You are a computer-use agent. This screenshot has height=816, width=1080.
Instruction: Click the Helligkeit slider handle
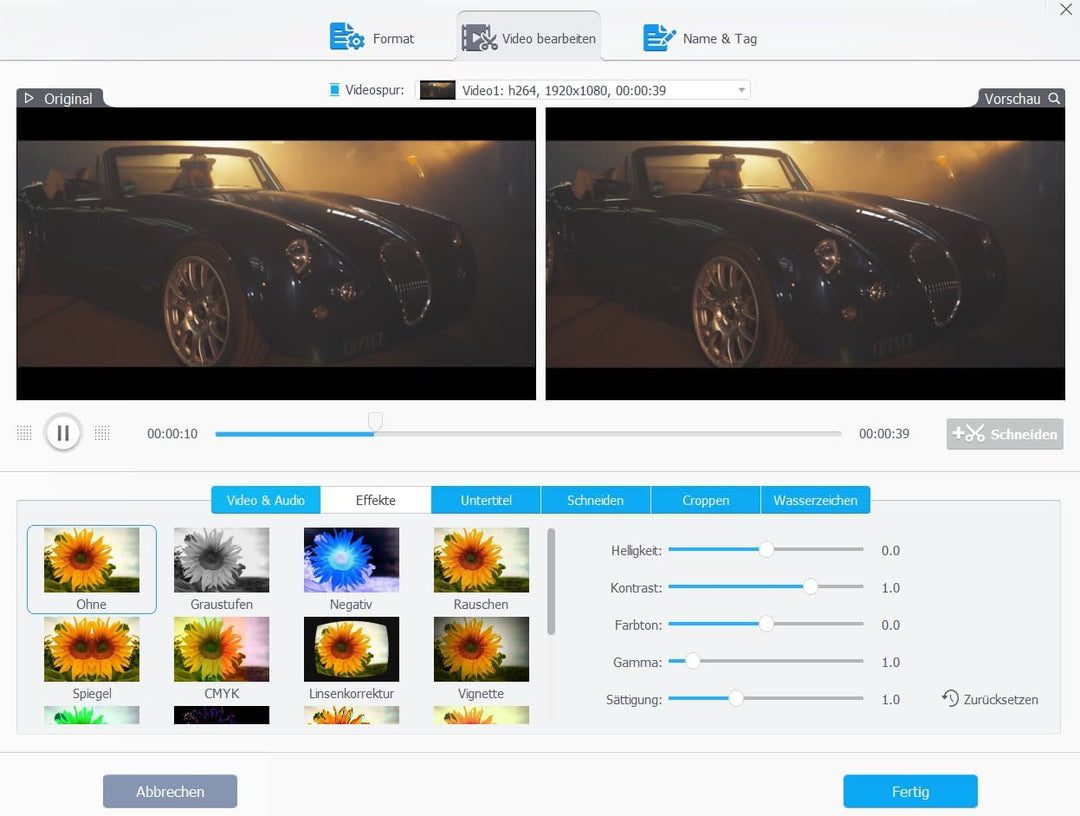tap(766, 549)
